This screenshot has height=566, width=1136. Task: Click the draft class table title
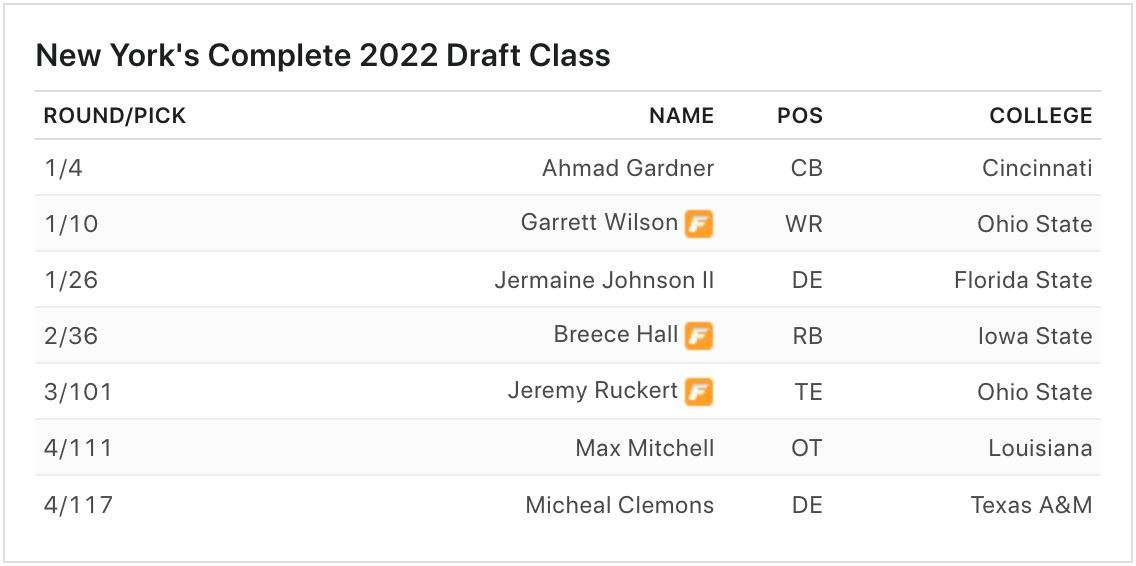pos(323,55)
